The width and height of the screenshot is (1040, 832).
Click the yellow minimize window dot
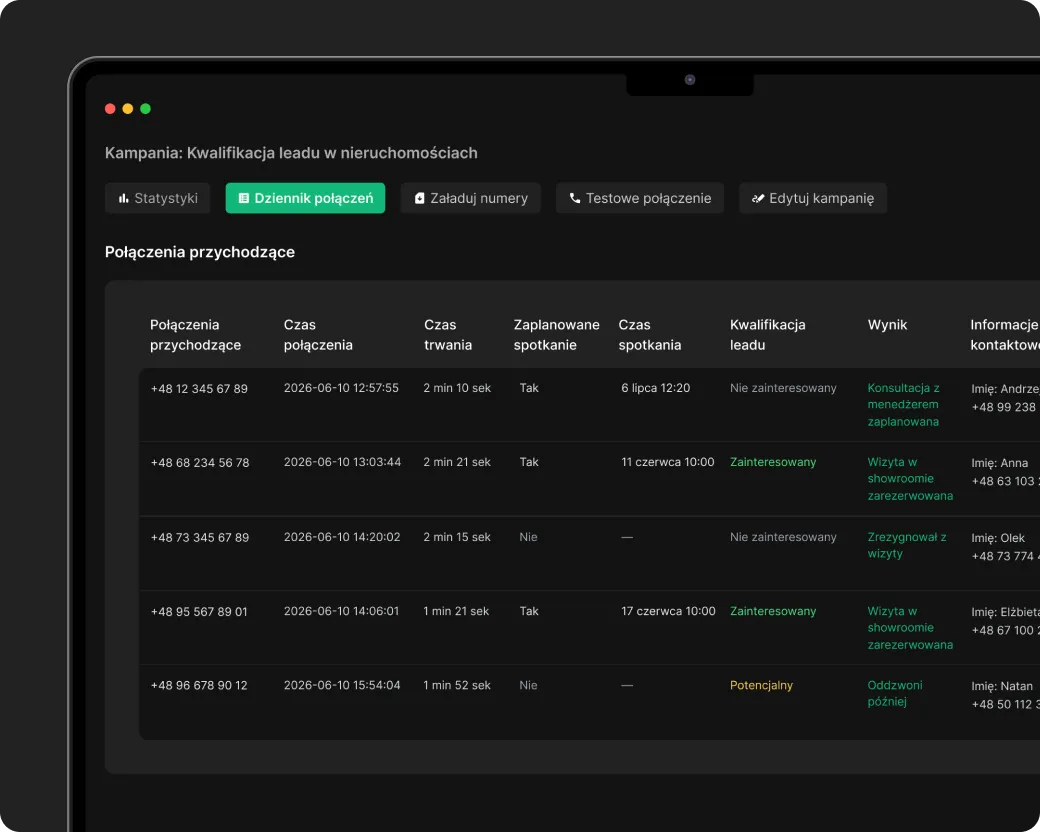(x=128, y=109)
